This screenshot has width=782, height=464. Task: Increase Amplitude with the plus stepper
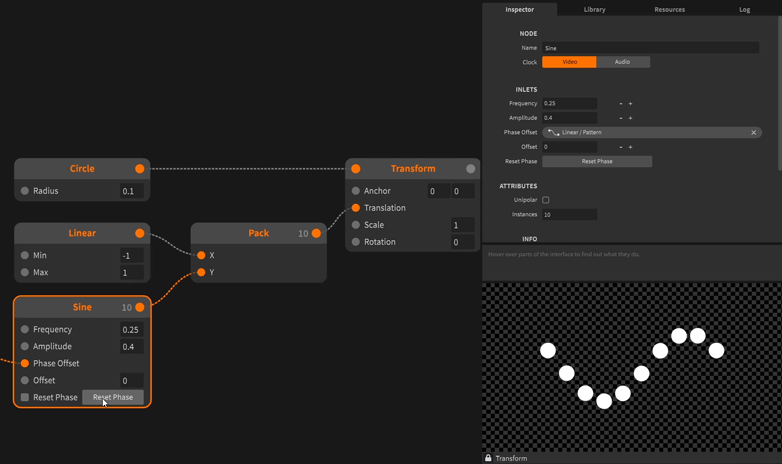click(x=630, y=118)
